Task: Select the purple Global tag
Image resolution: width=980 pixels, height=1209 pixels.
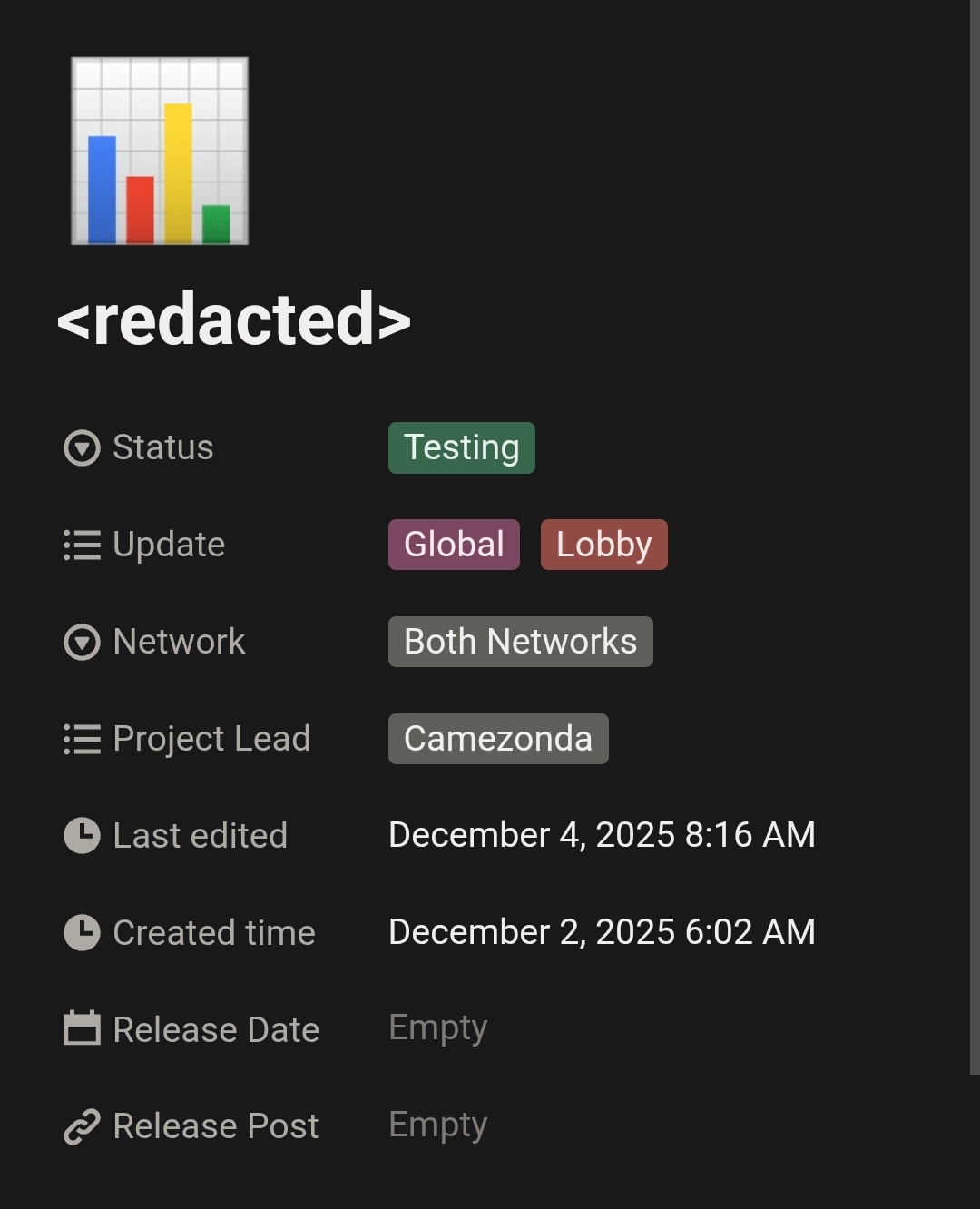Action: coord(454,545)
